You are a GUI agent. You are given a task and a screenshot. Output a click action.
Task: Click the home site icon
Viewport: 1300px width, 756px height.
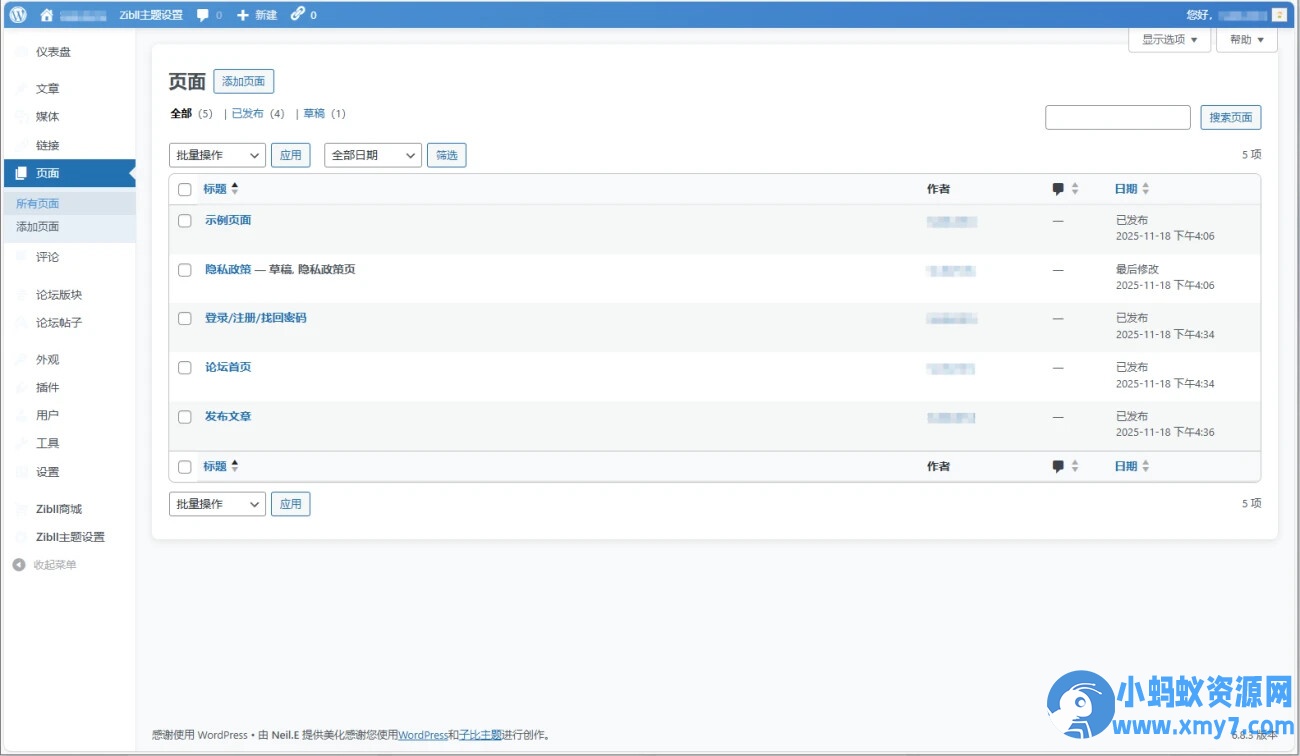(46, 15)
